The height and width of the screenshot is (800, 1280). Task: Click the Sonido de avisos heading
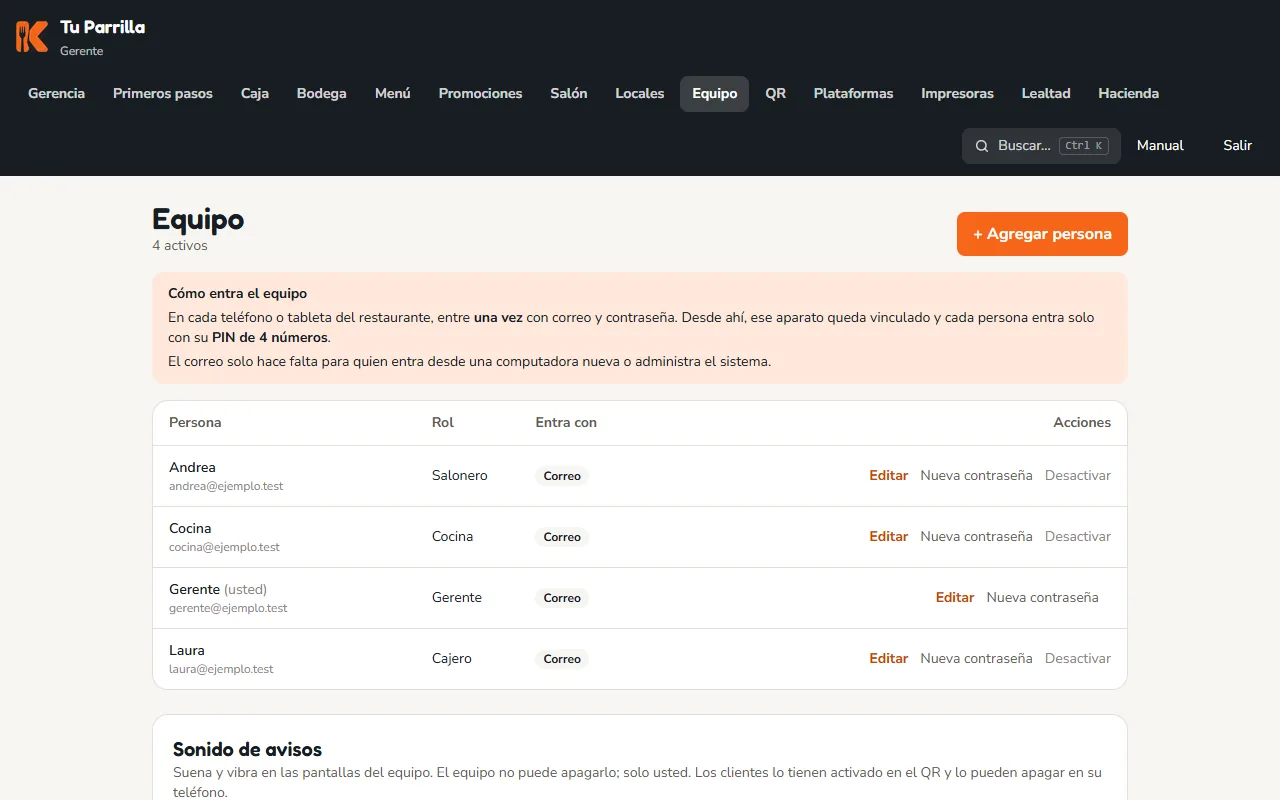[x=247, y=750]
